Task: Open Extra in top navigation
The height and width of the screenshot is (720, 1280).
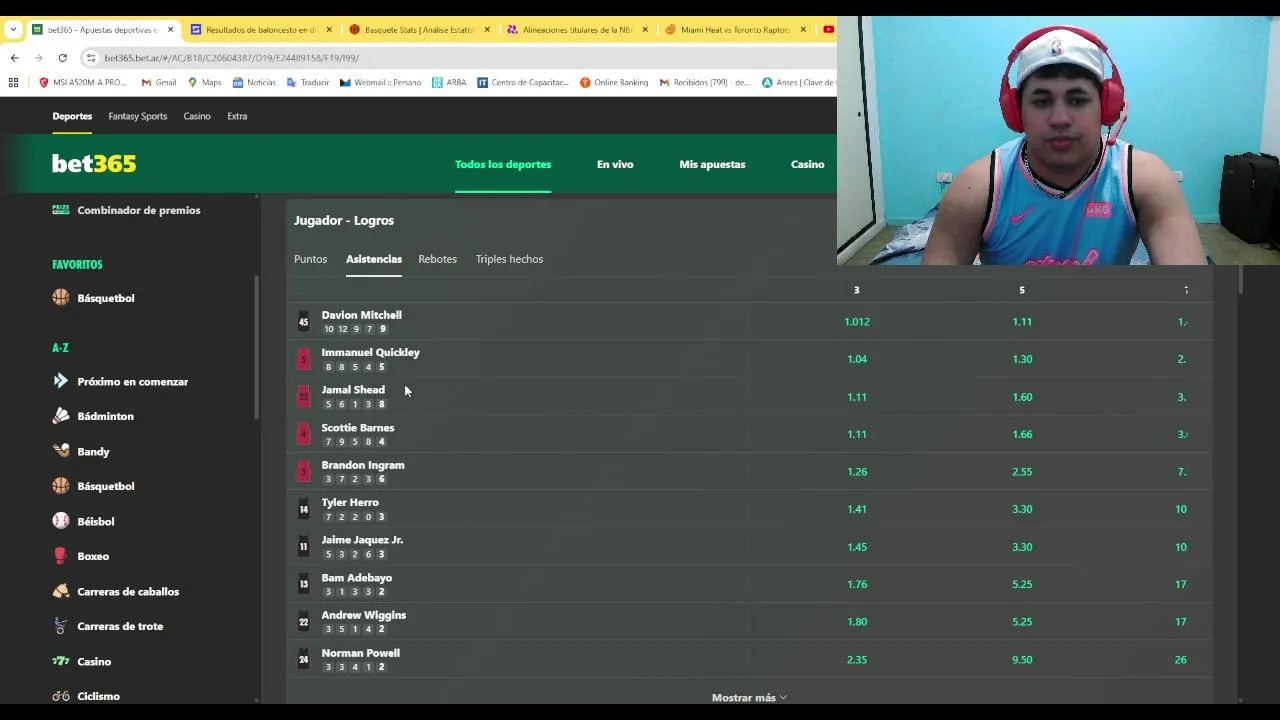Action: (x=237, y=116)
